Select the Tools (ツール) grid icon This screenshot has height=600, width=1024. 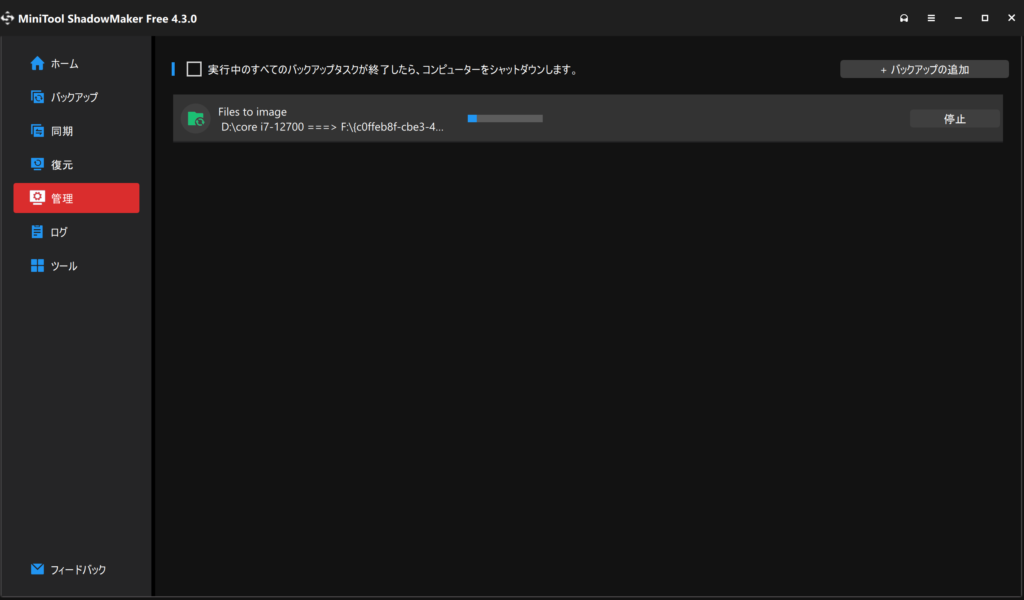coord(37,266)
